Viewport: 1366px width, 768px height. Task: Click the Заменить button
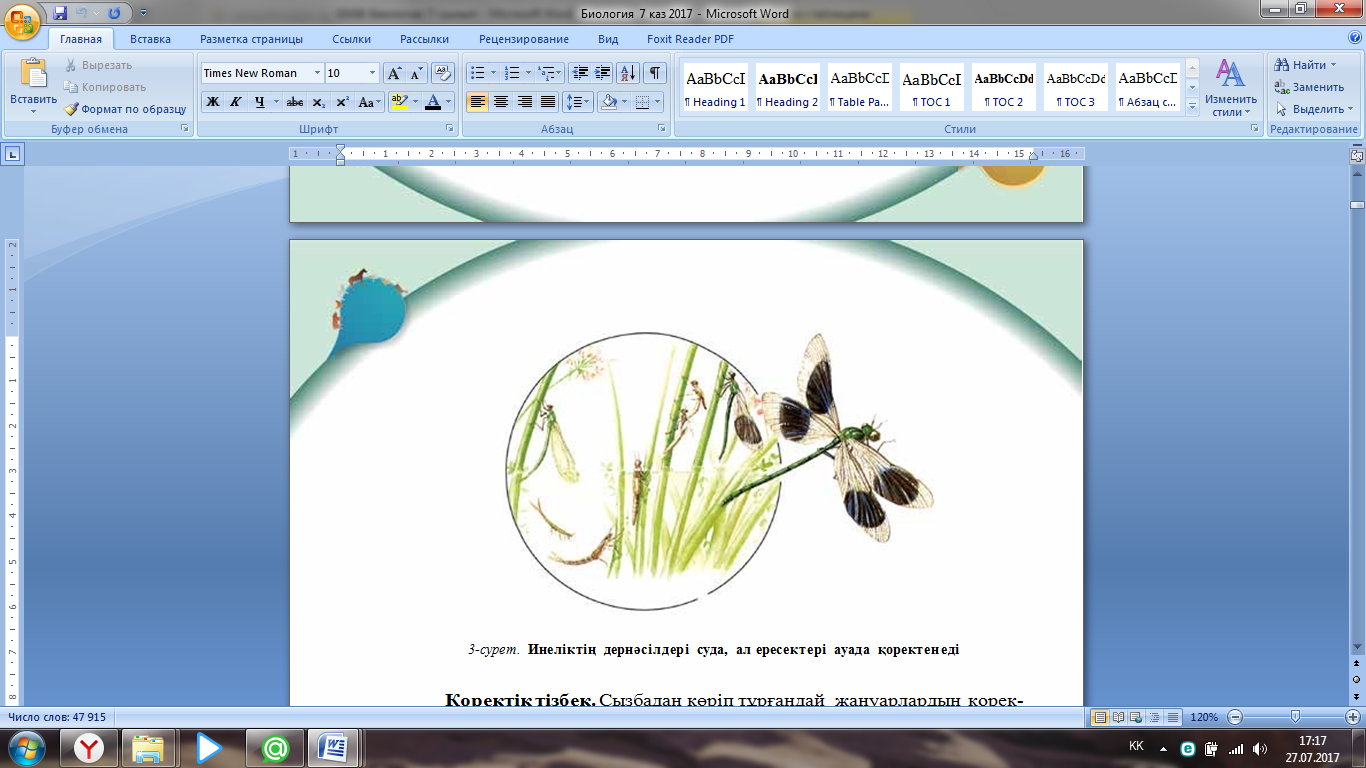tap(1317, 87)
